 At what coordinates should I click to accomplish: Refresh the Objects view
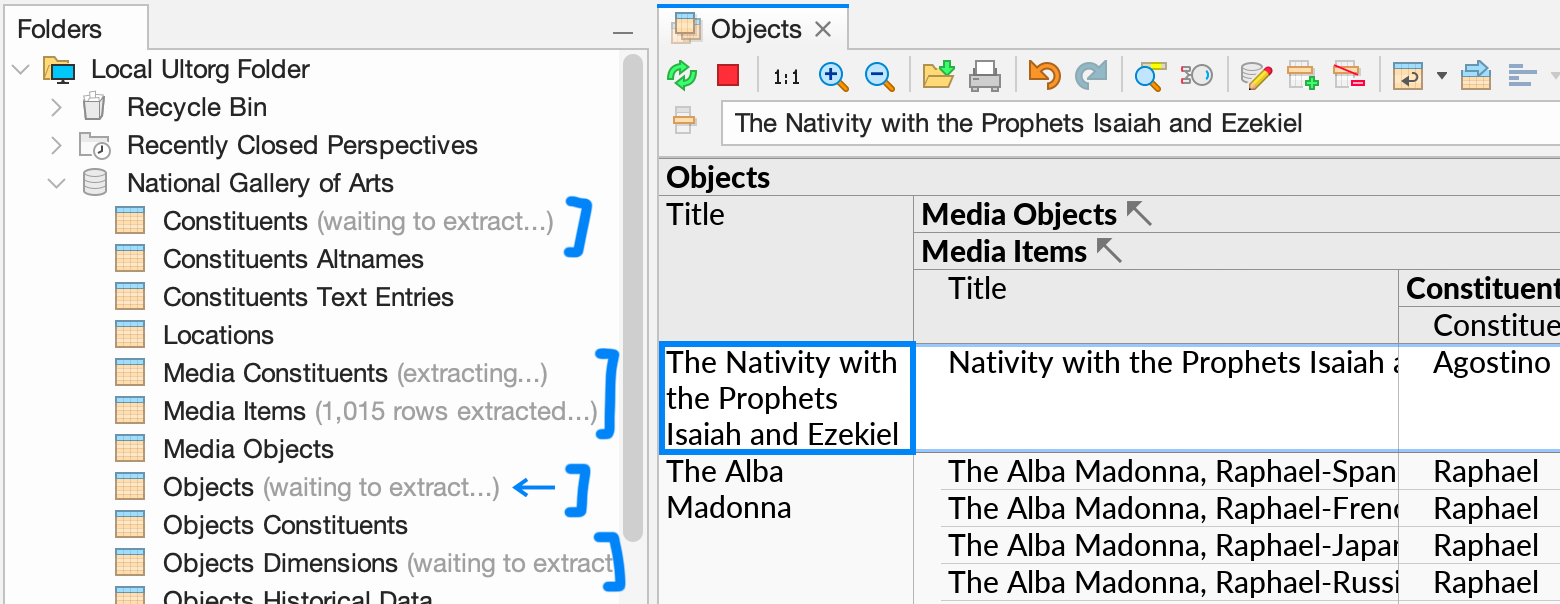(684, 75)
